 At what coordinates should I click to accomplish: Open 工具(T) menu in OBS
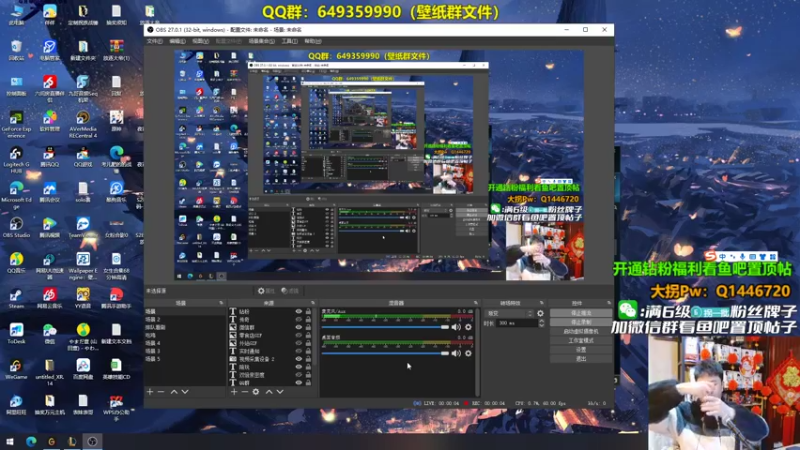[x=289, y=41]
